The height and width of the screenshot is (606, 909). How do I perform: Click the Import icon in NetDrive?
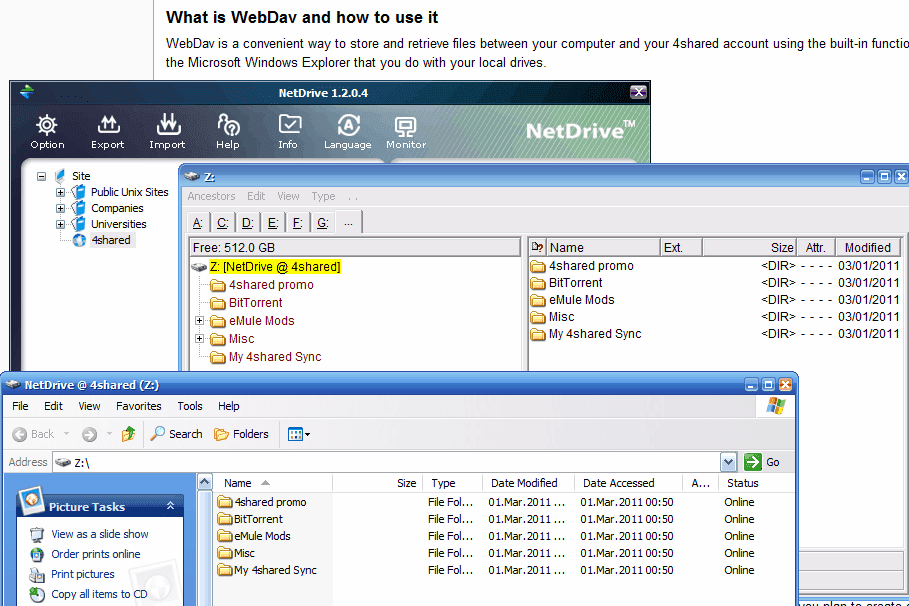point(168,124)
